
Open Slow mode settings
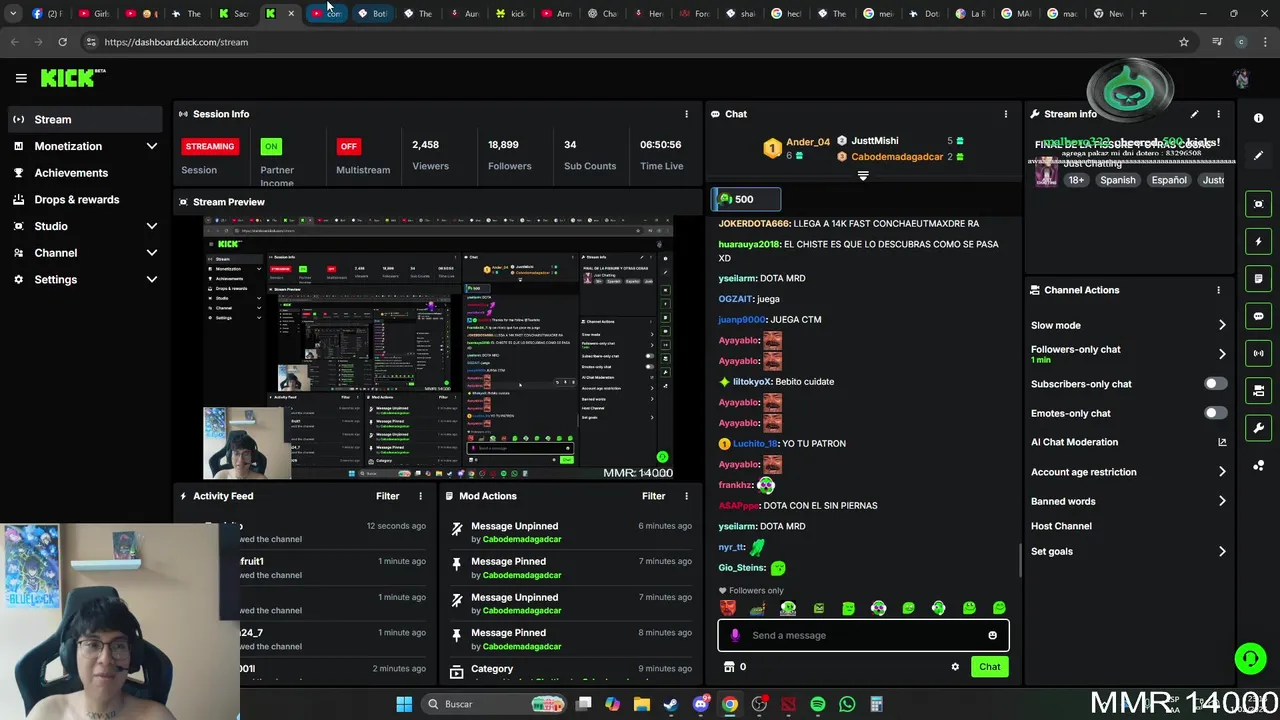pos(1128,325)
